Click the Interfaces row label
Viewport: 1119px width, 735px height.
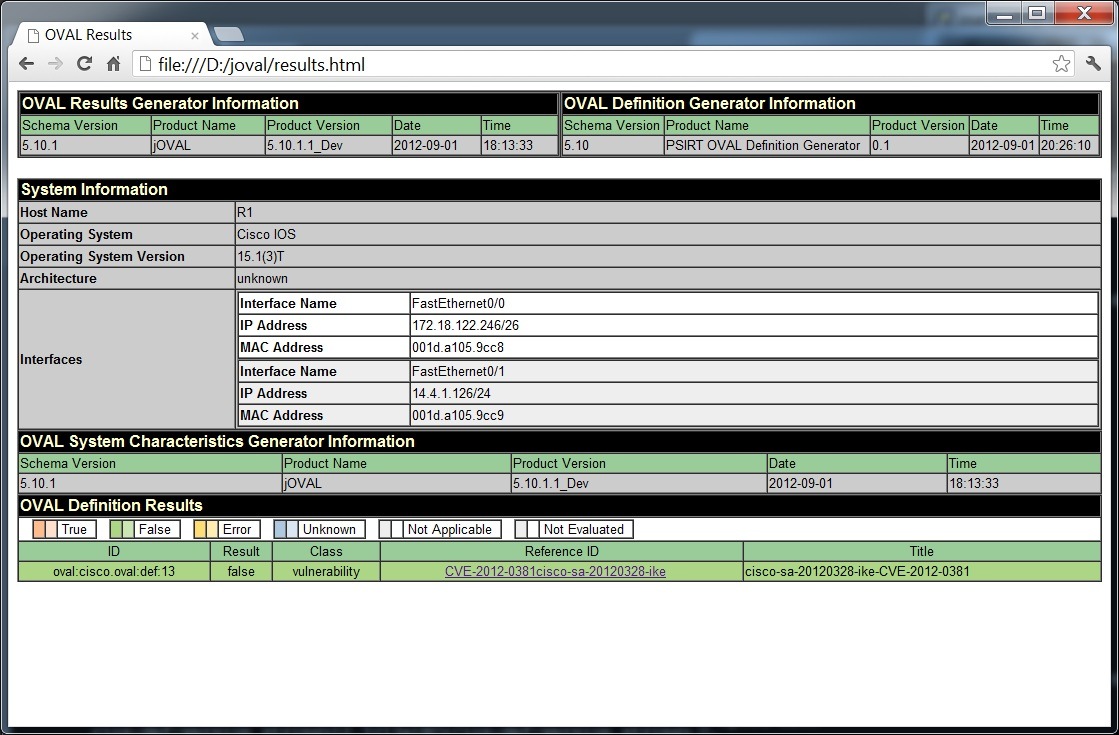(x=51, y=360)
